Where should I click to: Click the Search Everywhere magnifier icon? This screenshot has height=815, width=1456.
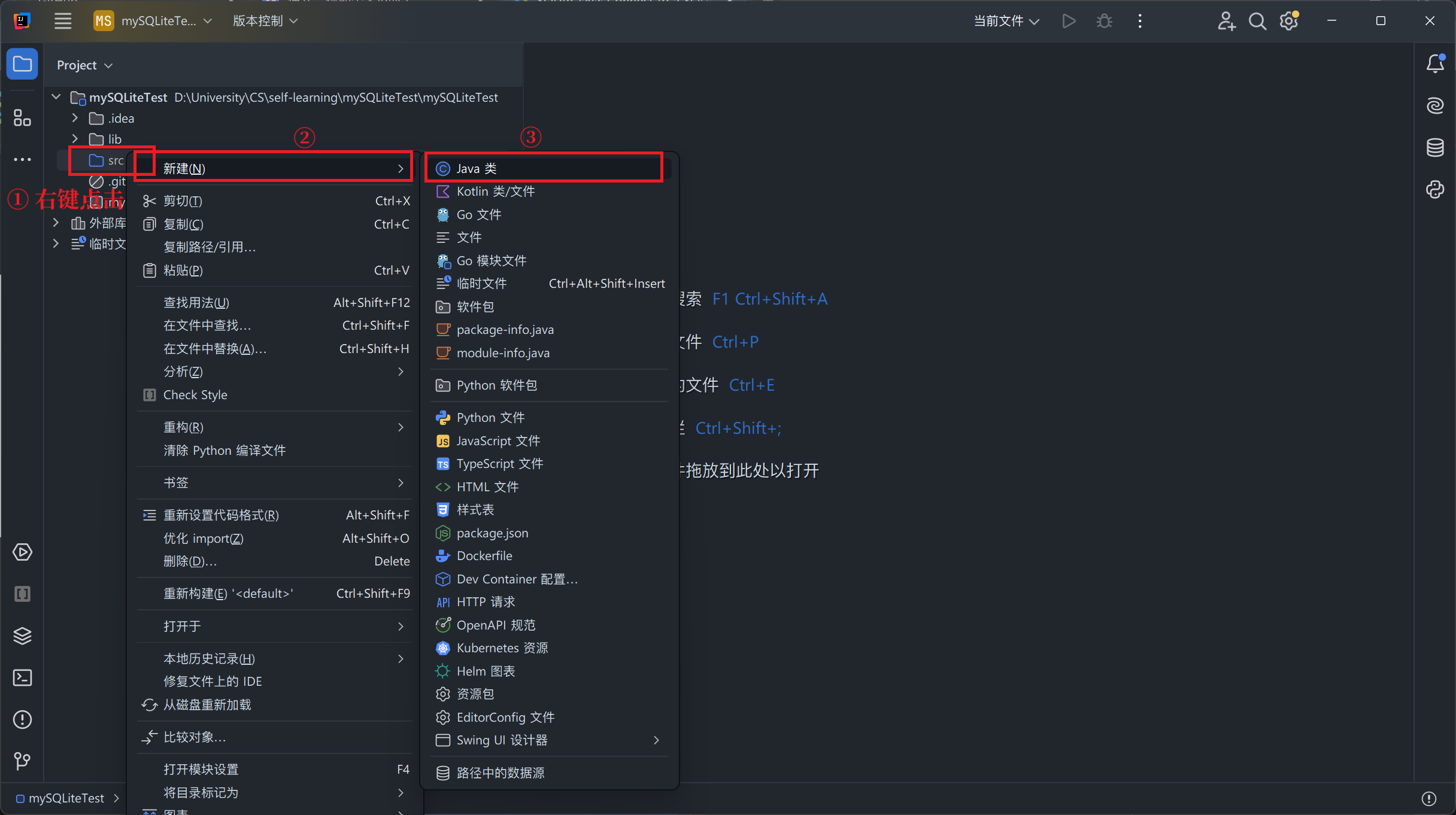[1257, 21]
